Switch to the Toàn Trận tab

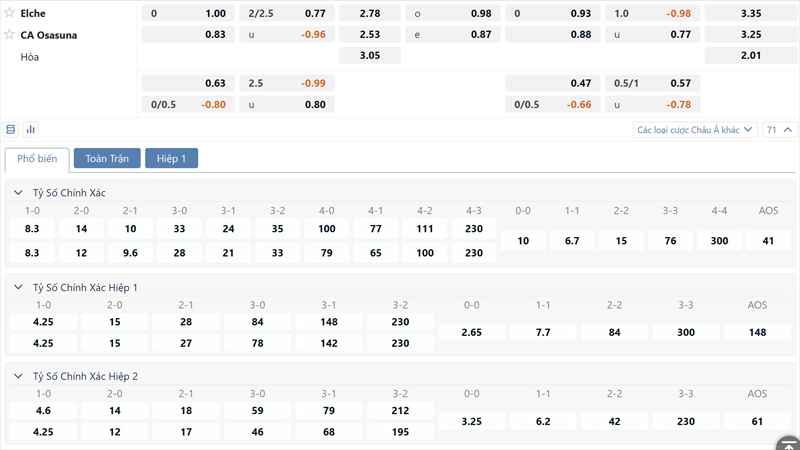(107, 159)
